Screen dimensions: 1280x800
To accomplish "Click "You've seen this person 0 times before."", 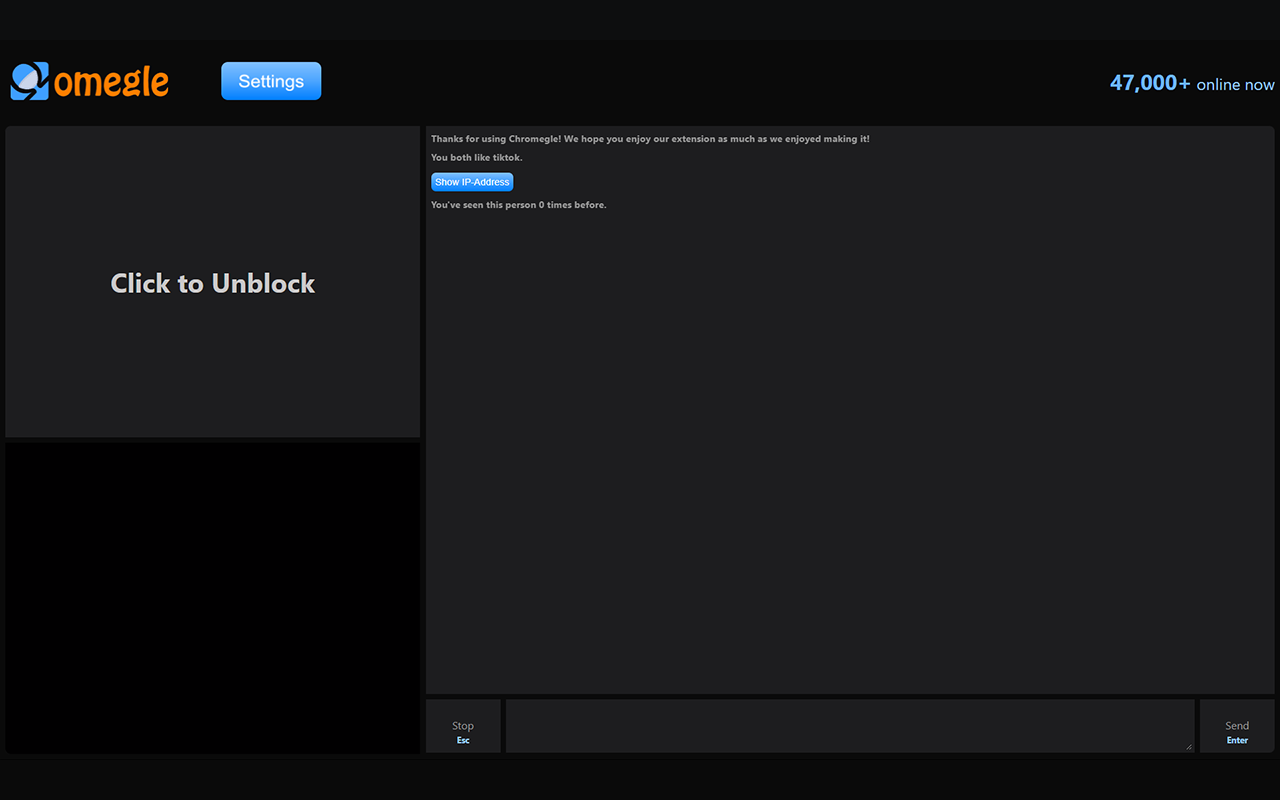I will point(519,205).
